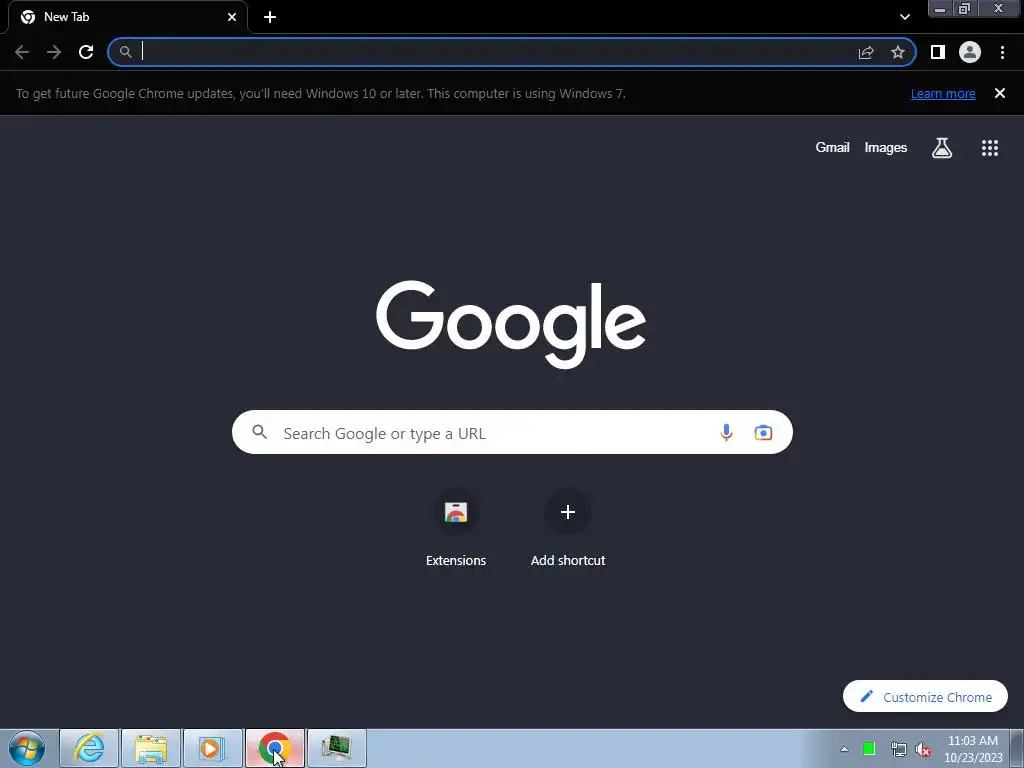Image resolution: width=1024 pixels, height=768 pixels.
Task: Bookmark this tab with the star icon
Action: (x=898, y=52)
